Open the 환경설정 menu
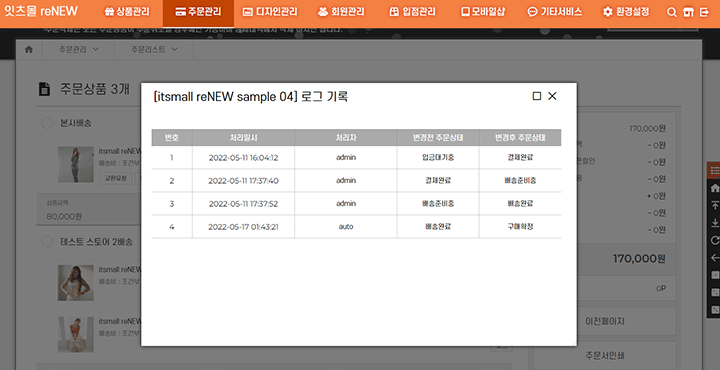This screenshot has width=720, height=370. point(626,12)
